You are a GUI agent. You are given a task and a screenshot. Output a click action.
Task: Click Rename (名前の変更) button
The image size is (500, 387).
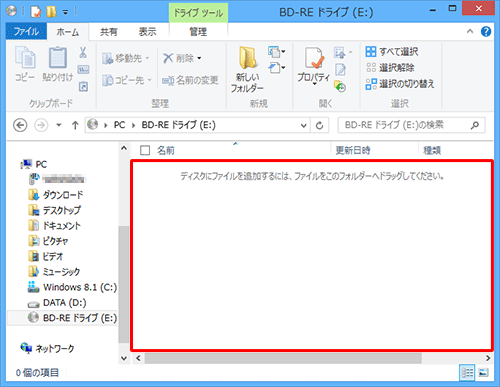click(190, 80)
